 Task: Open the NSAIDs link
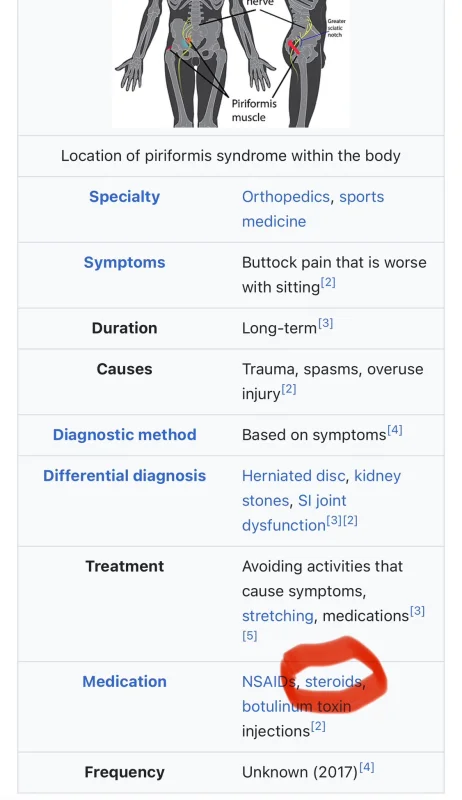[269, 682]
